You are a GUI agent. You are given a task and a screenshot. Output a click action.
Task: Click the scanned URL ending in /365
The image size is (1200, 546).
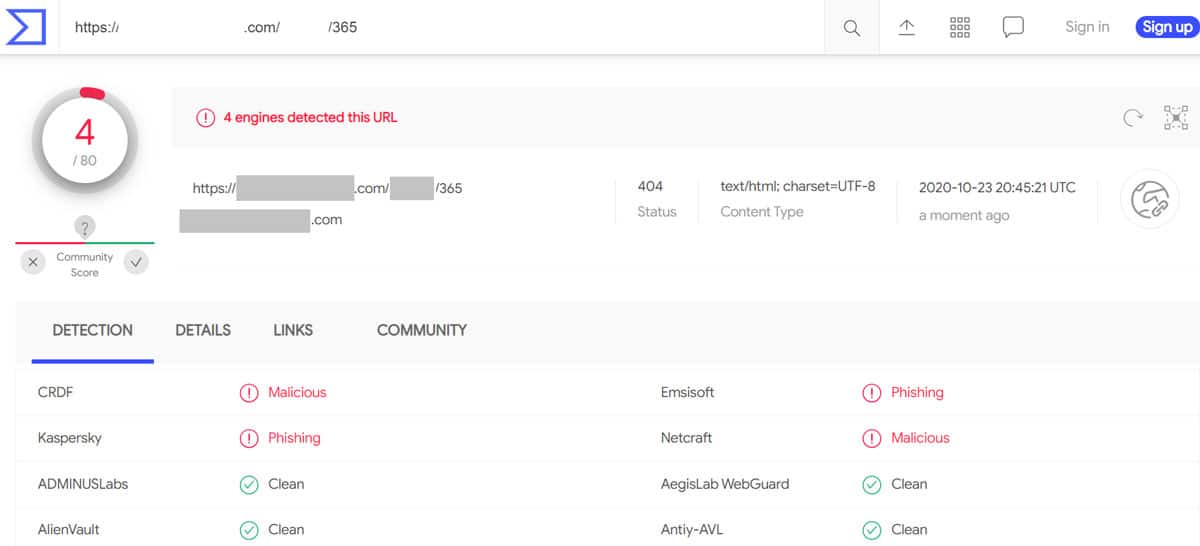click(x=328, y=188)
